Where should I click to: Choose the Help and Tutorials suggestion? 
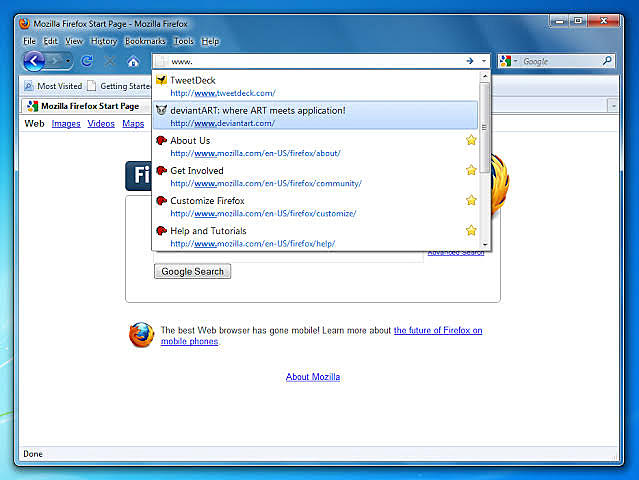coord(315,237)
